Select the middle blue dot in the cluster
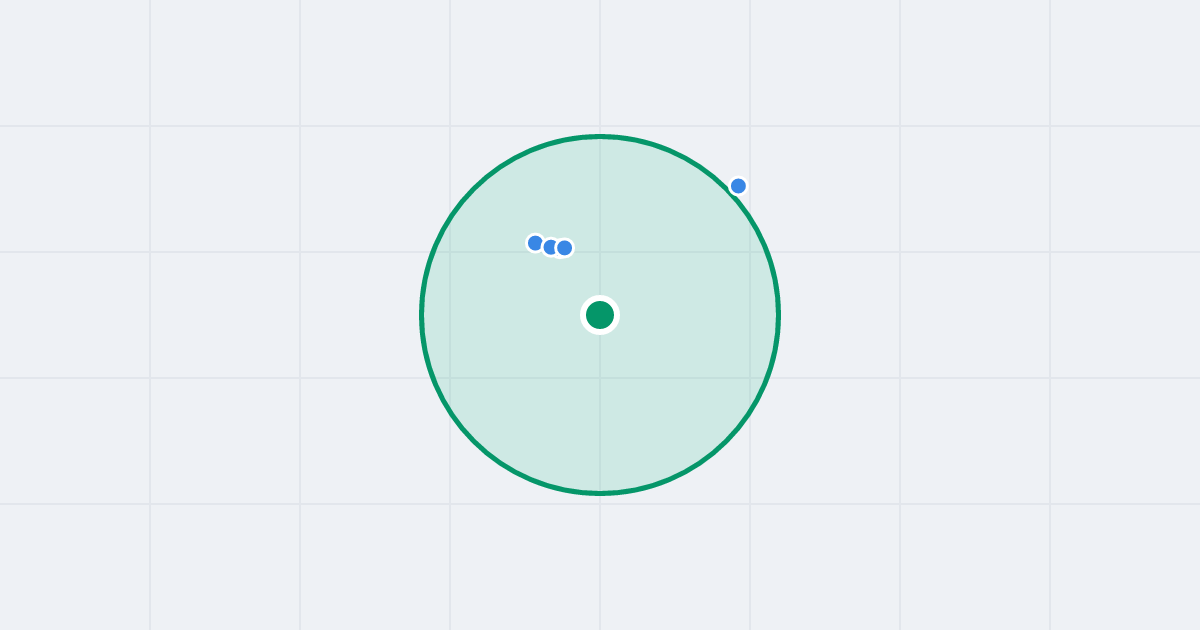This screenshot has height=630, width=1200. point(550,247)
